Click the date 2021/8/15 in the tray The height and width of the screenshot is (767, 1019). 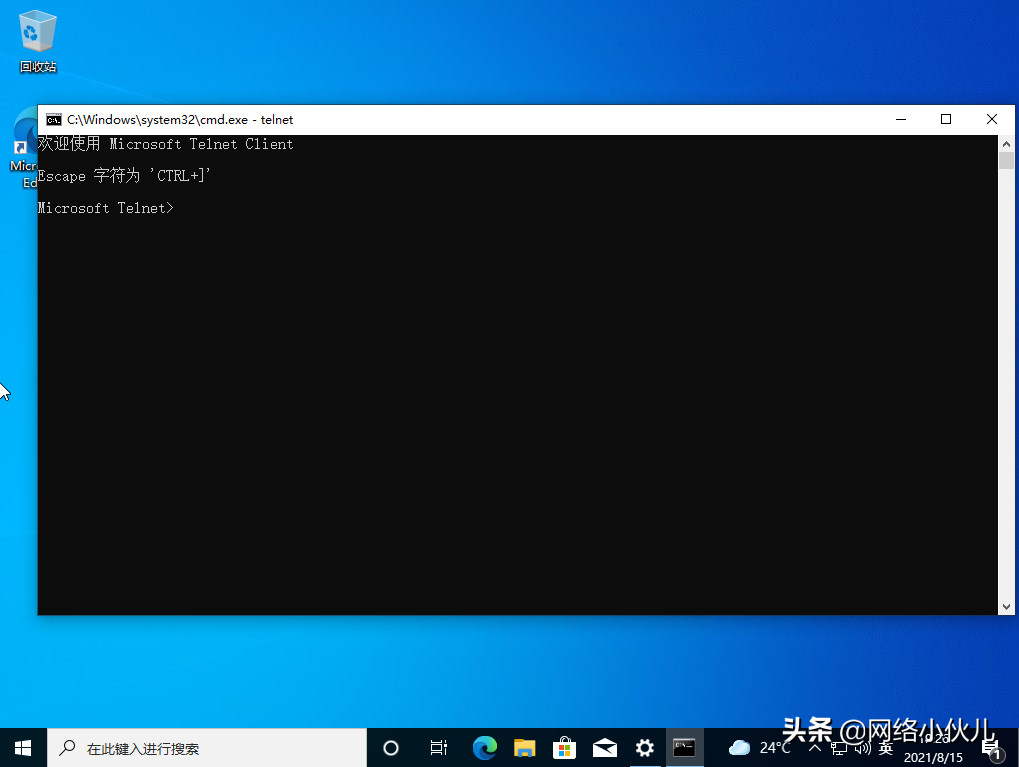click(x=935, y=755)
